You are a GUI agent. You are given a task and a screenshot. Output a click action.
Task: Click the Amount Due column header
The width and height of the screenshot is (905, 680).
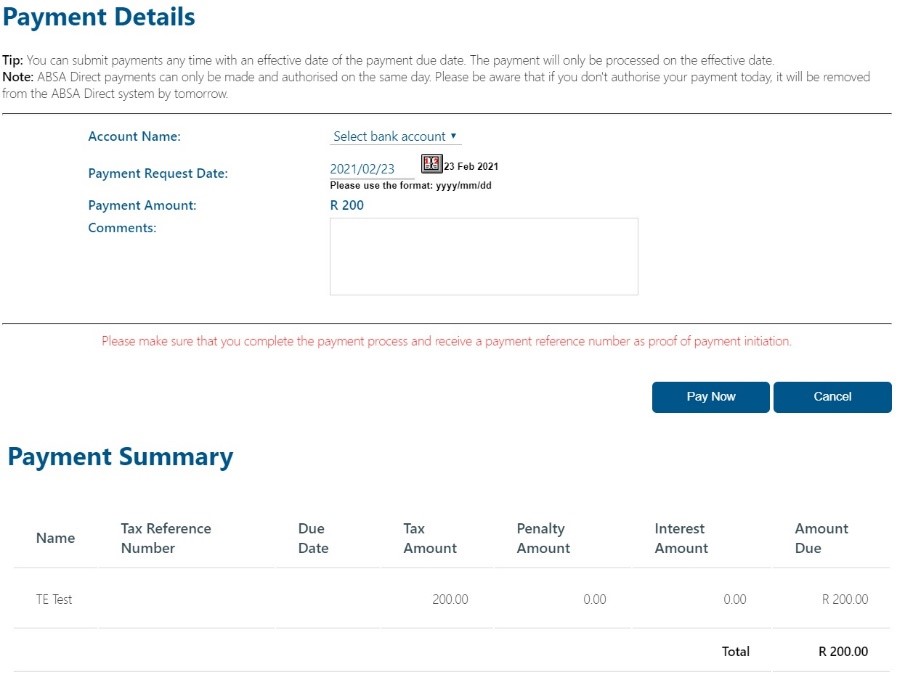[x=821, y=538]
